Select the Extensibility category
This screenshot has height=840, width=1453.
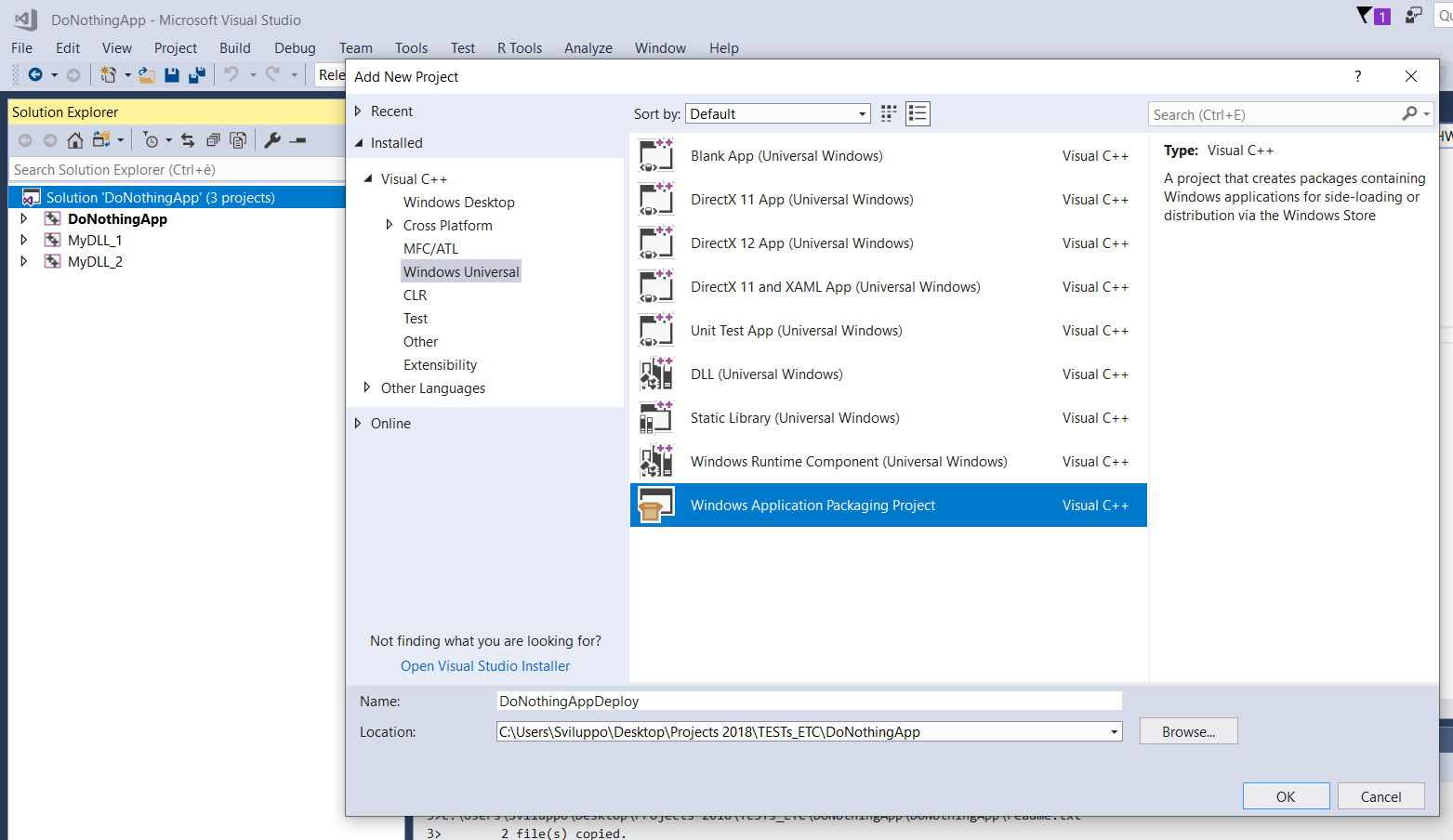pyautogui.click(x=441, y=364)
